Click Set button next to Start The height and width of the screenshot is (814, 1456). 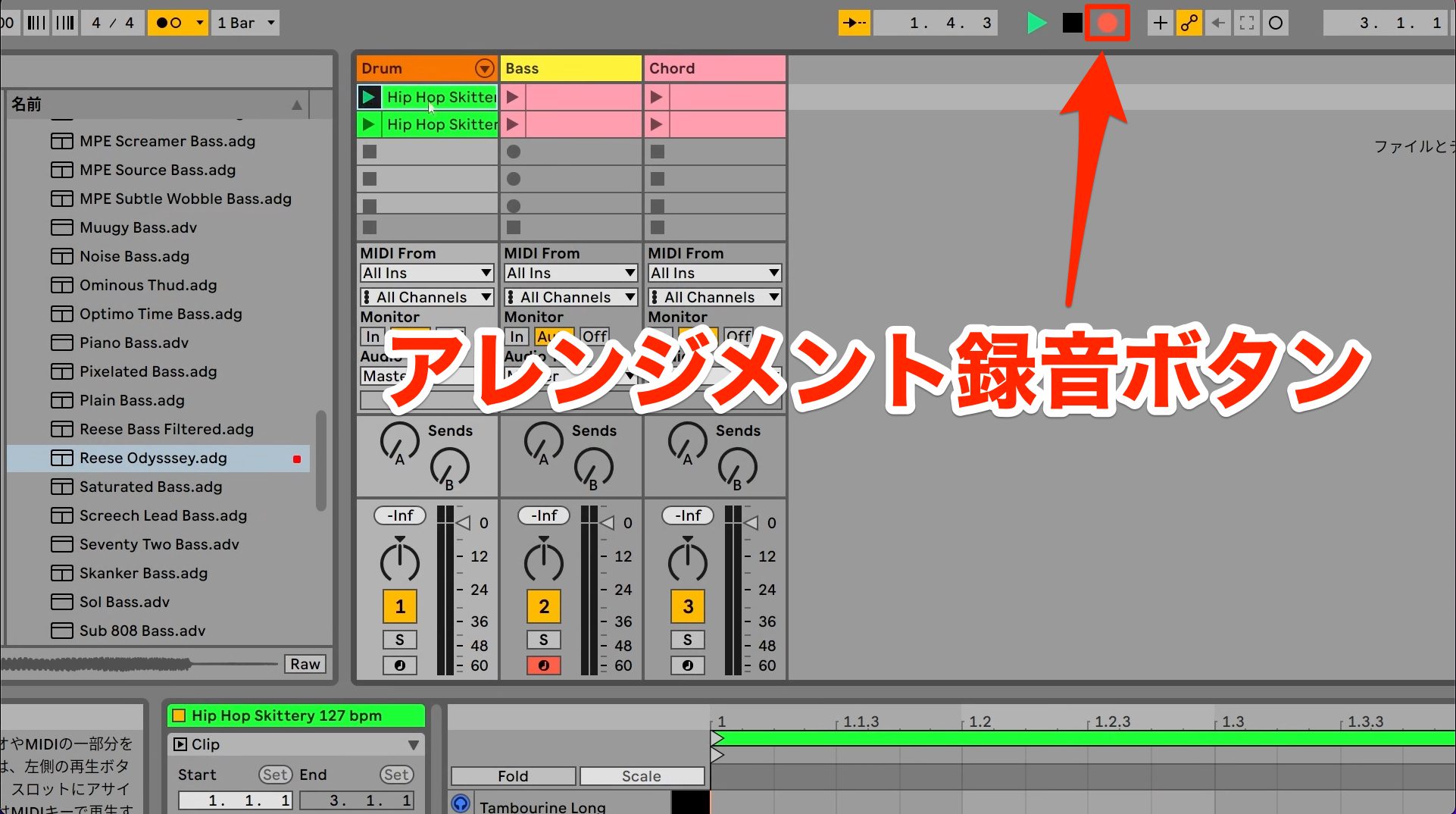click(275, 775)
